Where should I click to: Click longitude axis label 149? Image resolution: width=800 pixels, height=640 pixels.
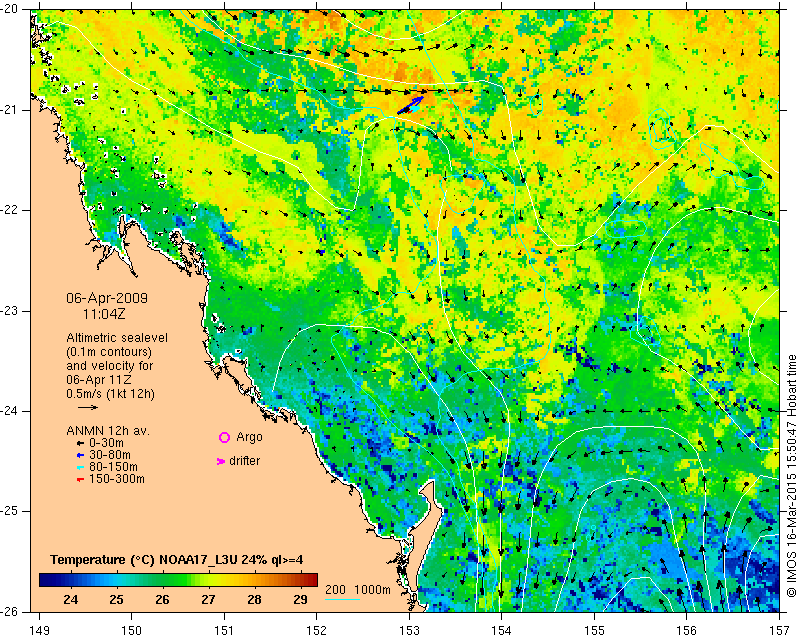click(39, 631)
